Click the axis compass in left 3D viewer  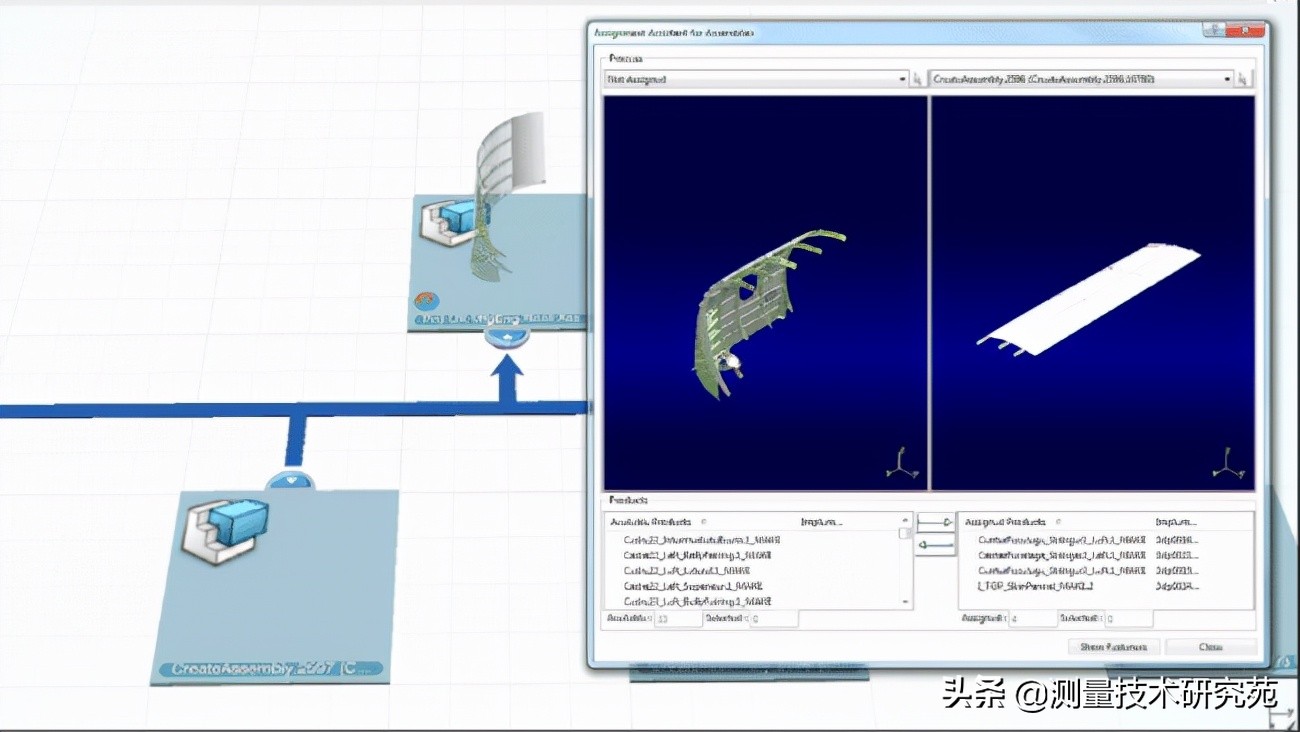point(902,464)
